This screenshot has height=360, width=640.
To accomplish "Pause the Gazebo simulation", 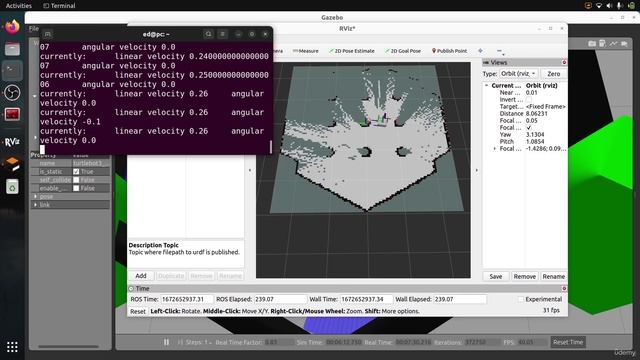I will click(x=167, y=342).
